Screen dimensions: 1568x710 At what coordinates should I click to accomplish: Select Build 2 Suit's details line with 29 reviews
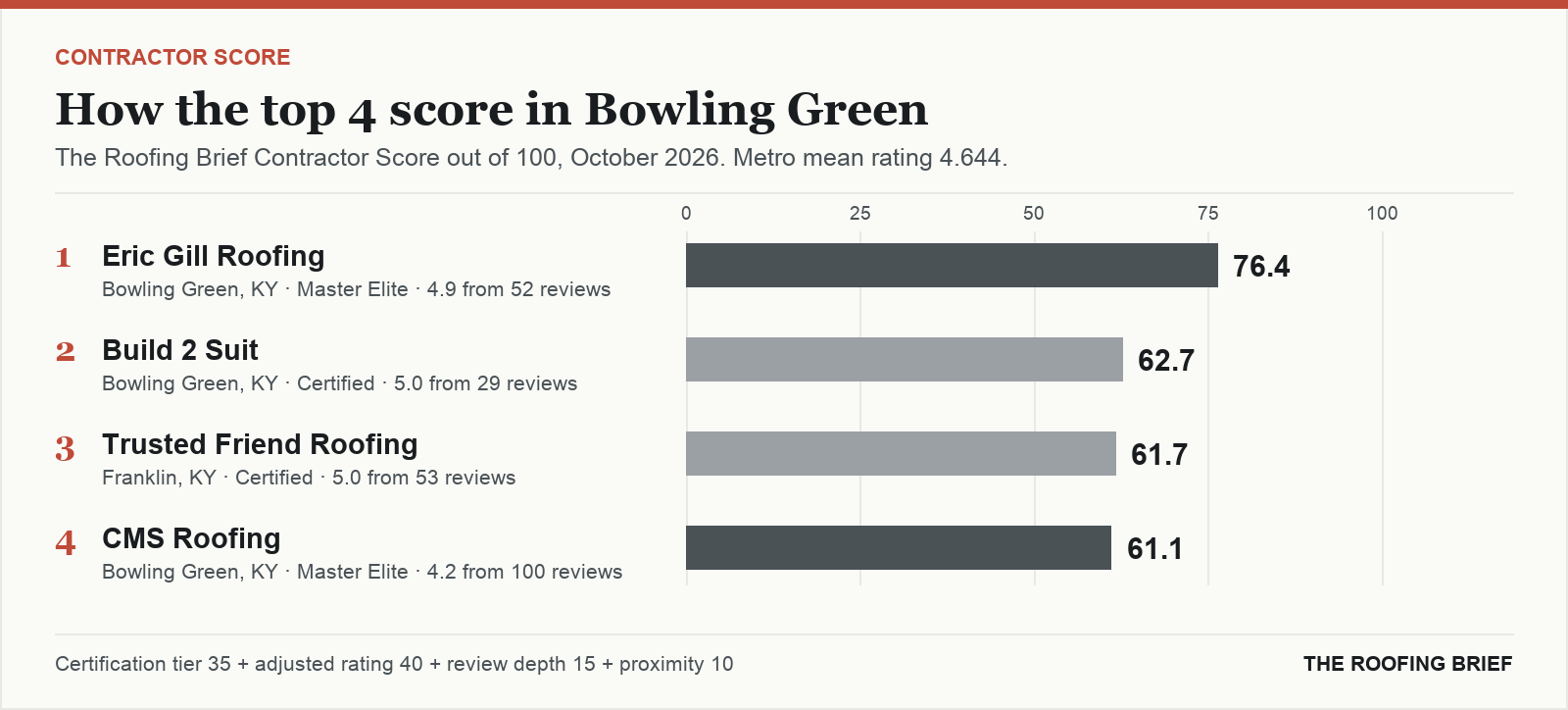340,383
